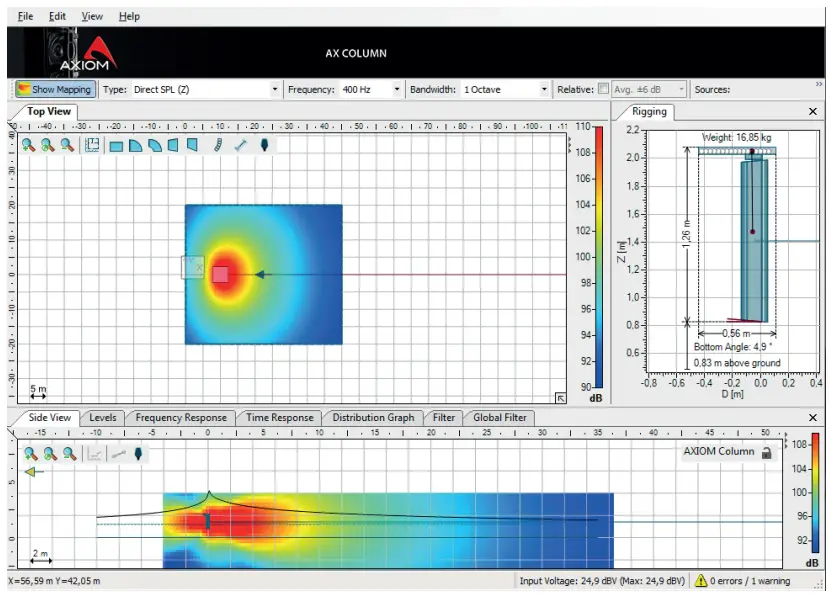Add a quarter-circle audience area
839x596 pixels.
click(x=135, y=146)
